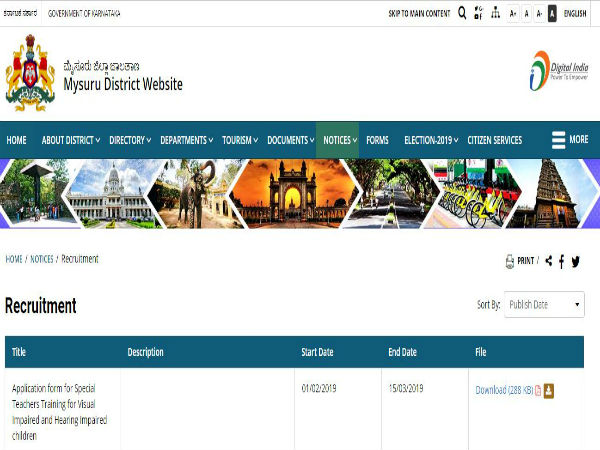Viewport: 600px width, 450px height.
Task: Share page via Facebook icon
Action: point(562,261)
